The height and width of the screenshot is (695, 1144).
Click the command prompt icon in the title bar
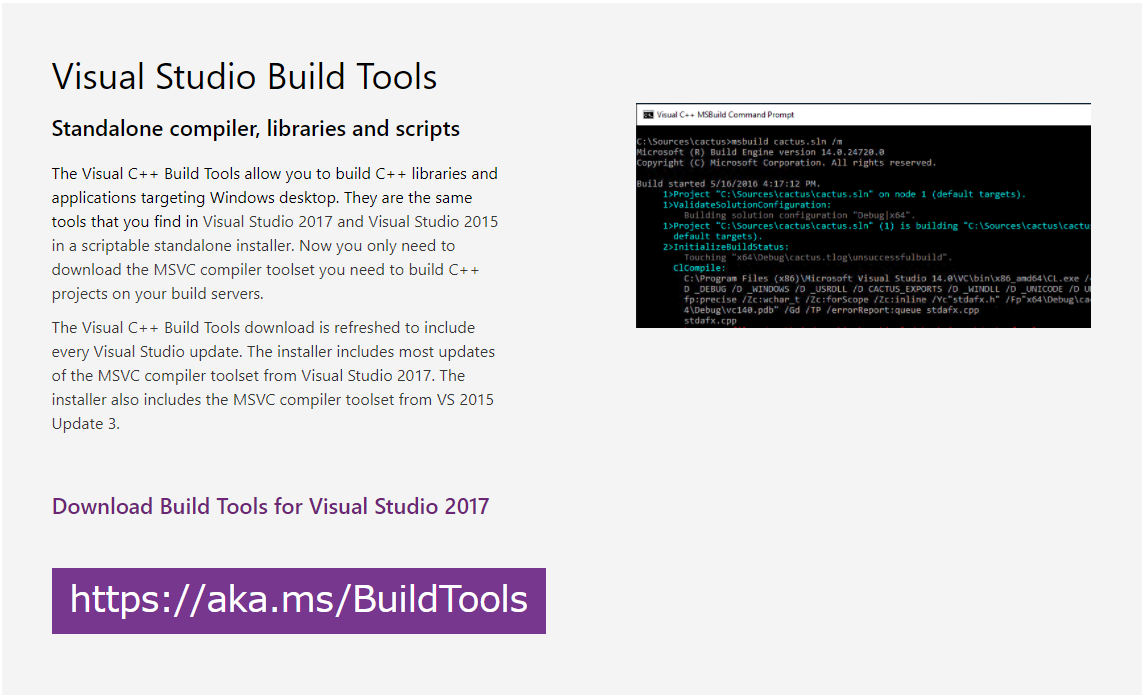[x=648, y=114]
